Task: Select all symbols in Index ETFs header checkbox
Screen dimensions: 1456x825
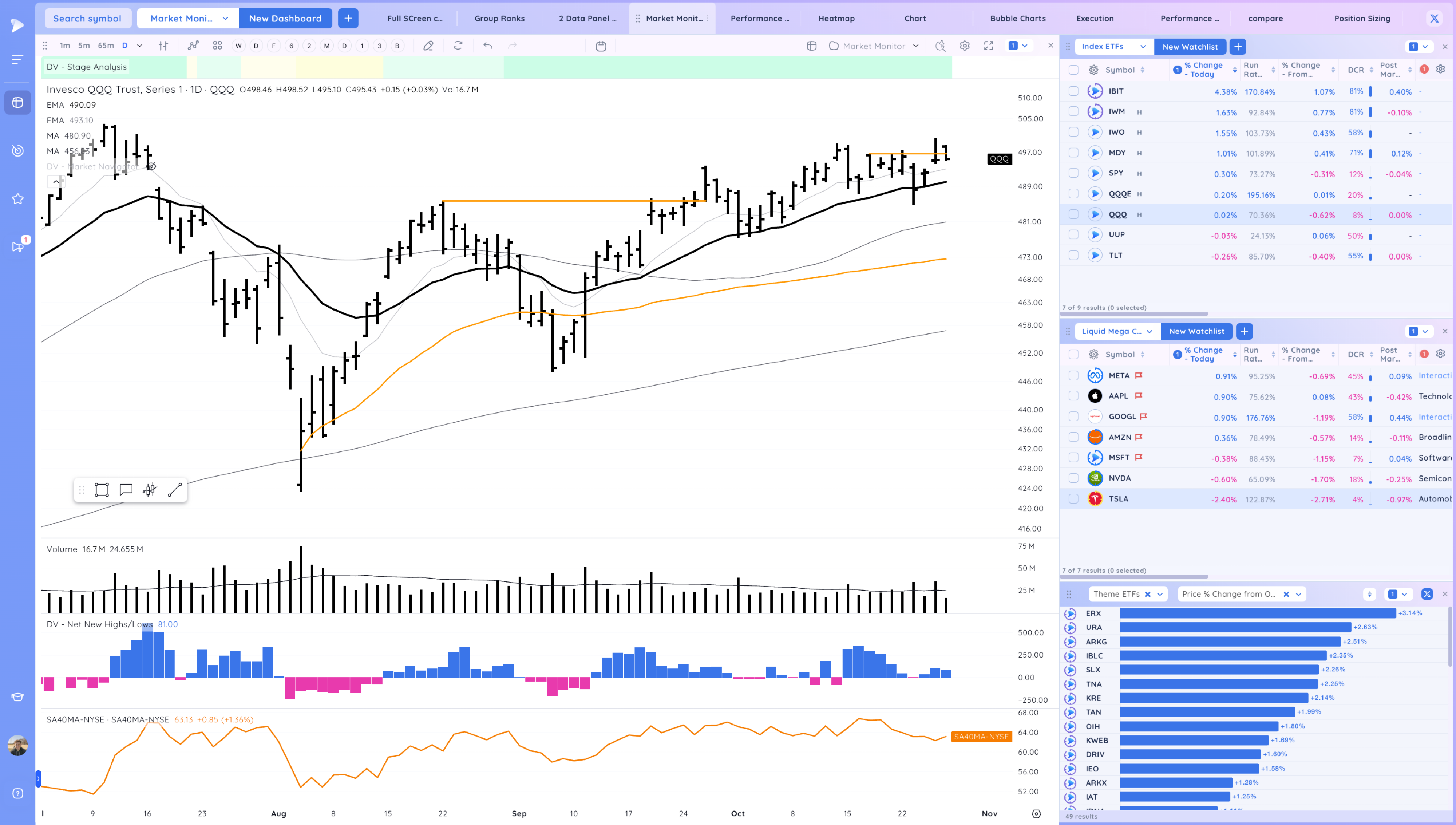Action: (x=1073, y=70)
